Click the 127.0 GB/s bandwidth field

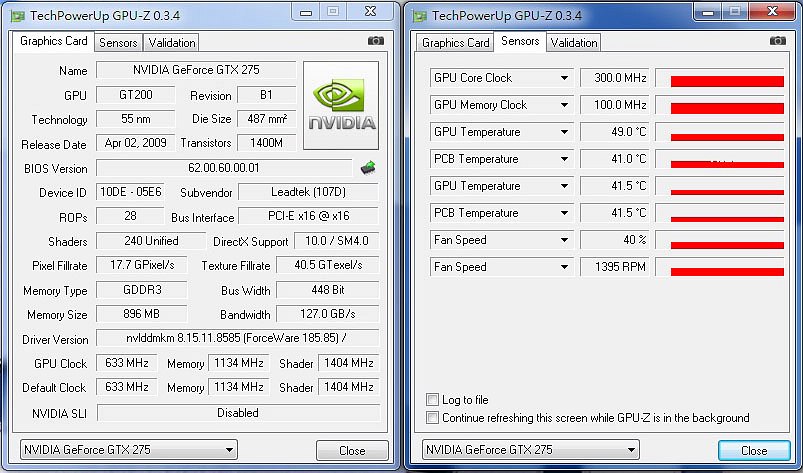tap(328, 314)
